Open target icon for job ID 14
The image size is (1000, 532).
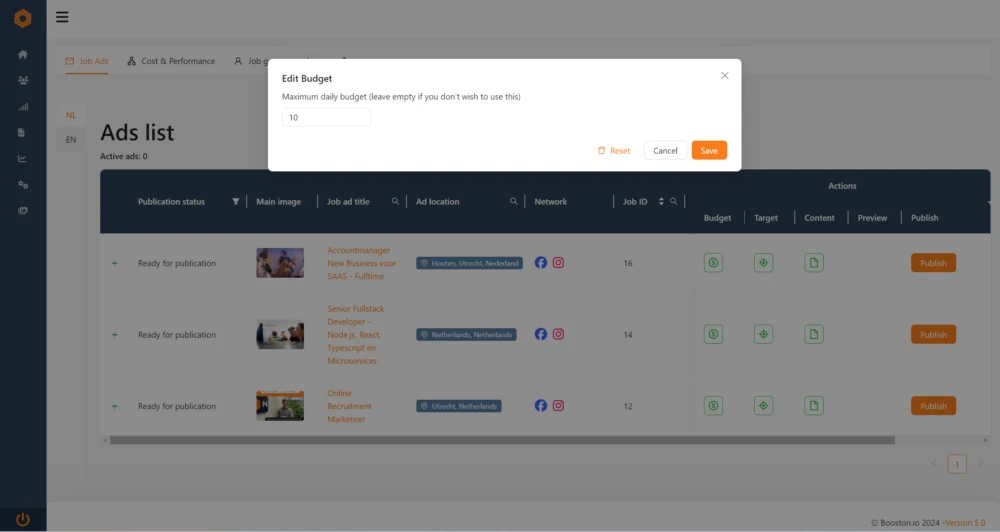point(763,335)
